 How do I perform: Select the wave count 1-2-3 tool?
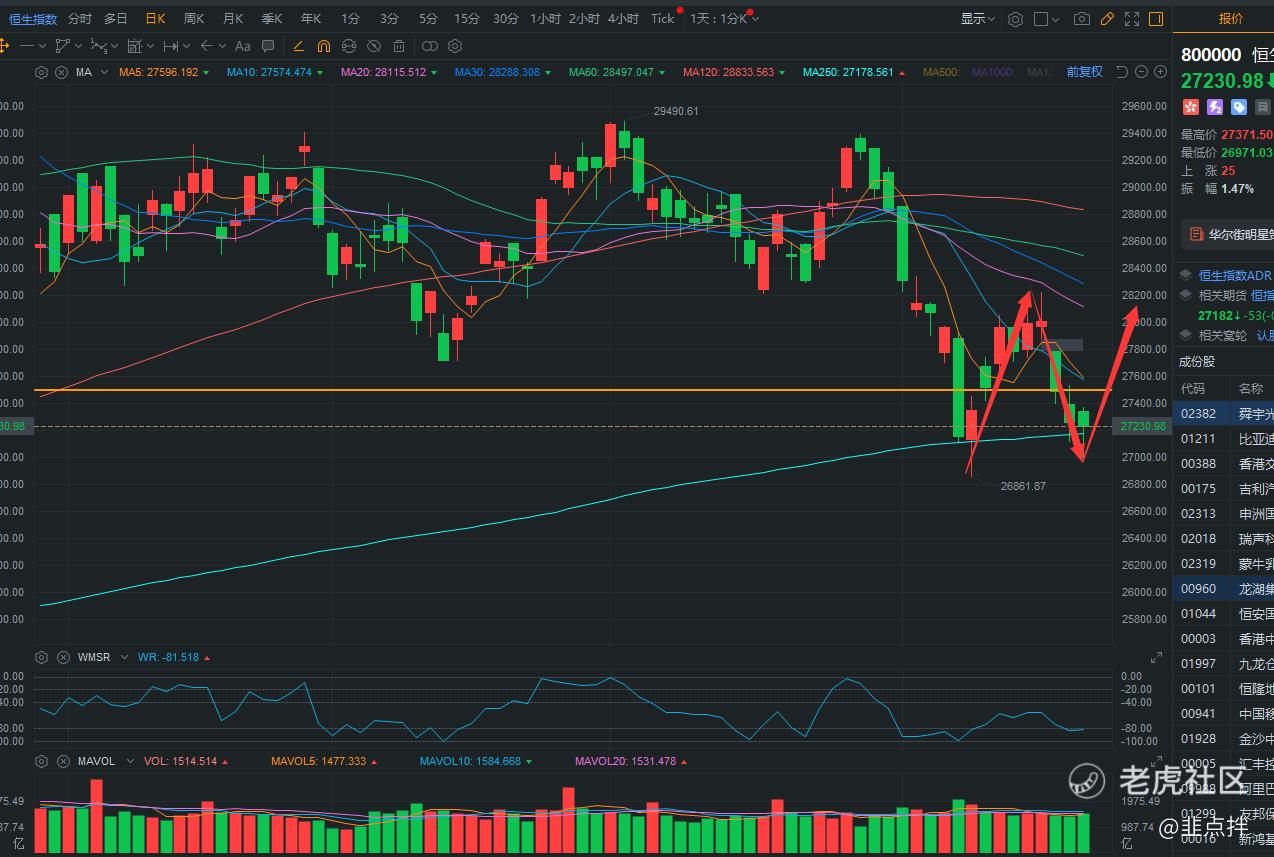(98, 46)
